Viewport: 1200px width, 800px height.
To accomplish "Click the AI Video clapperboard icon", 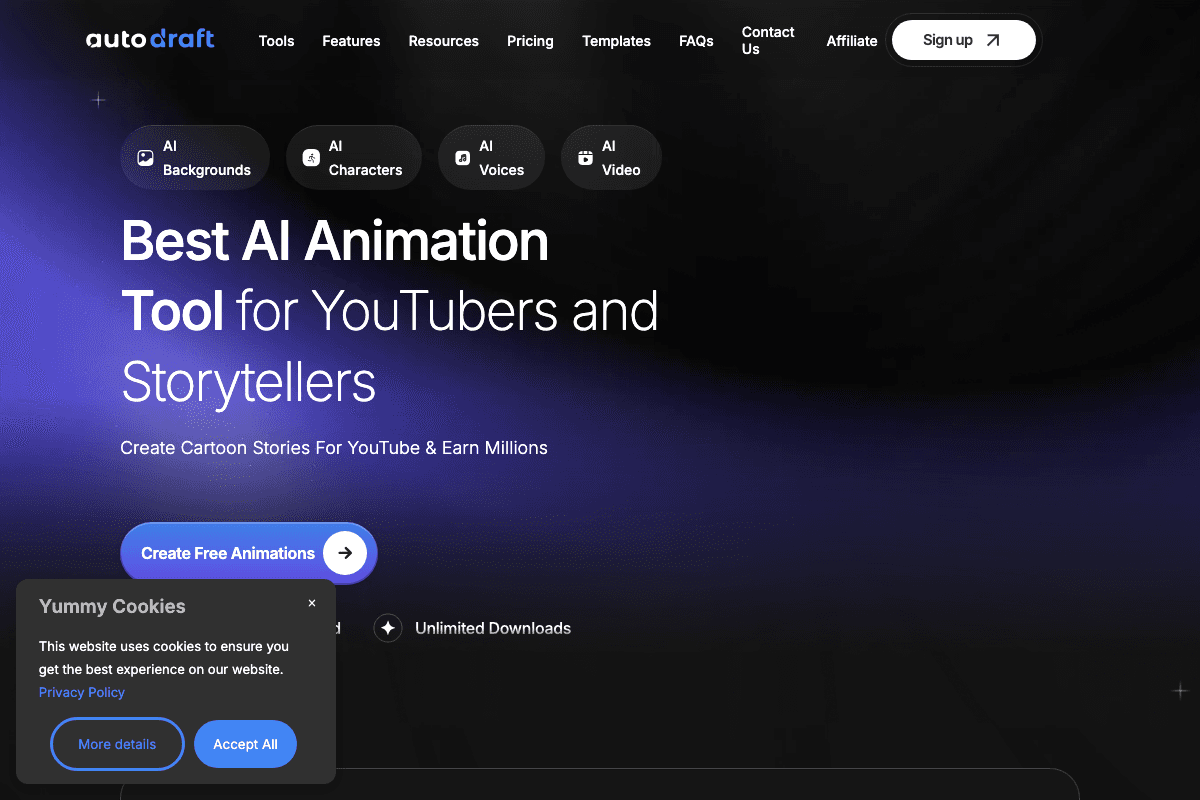I will click(x=585, y=158).
